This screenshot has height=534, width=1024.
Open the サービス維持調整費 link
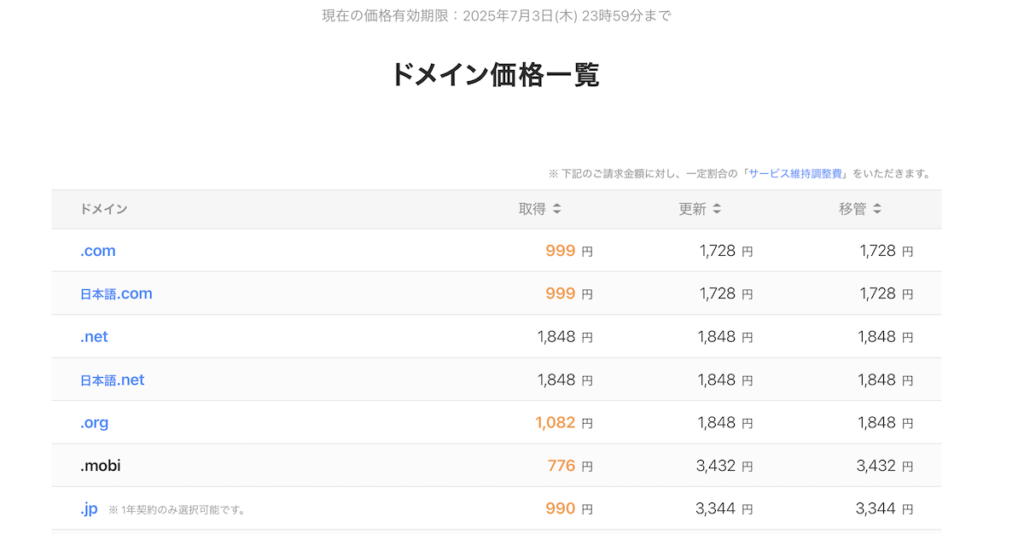coord(797,173)
